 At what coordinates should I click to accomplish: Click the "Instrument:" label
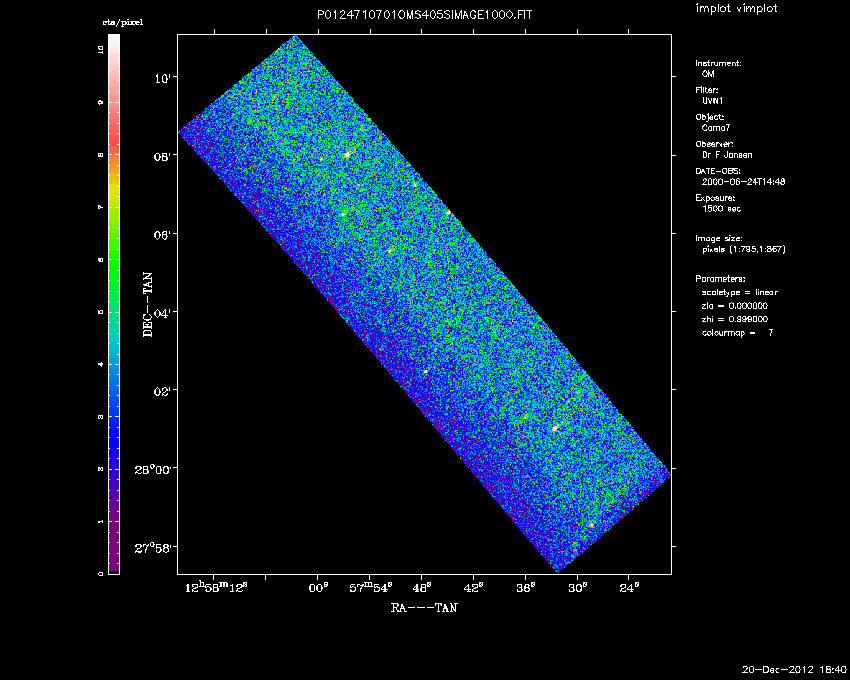(718, 63)
